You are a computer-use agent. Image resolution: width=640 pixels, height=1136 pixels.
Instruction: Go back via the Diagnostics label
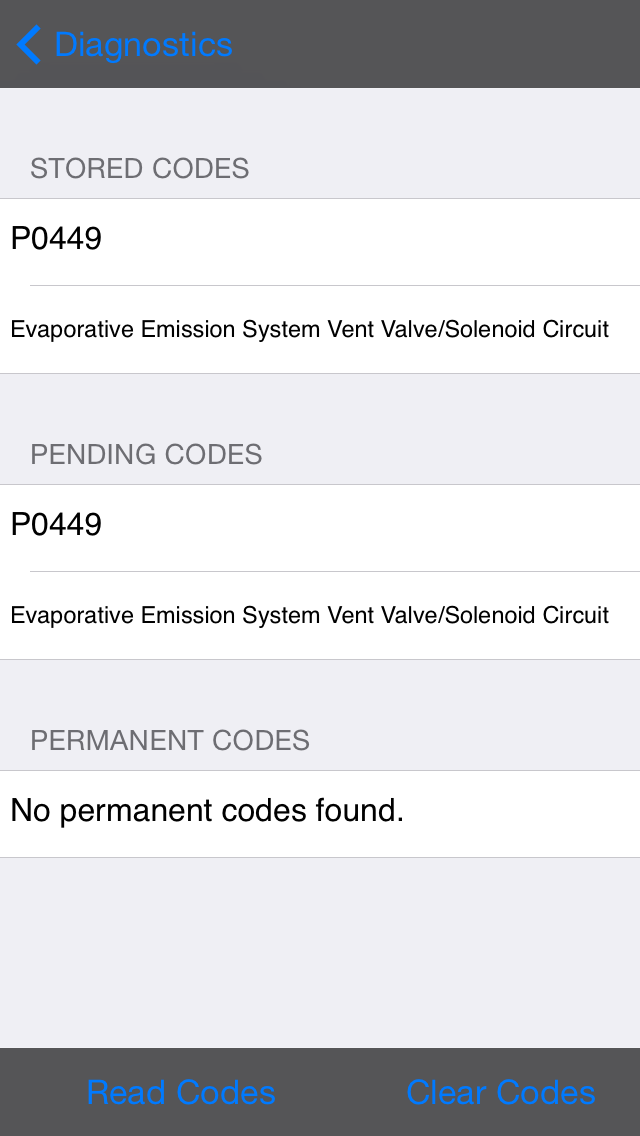[x=143, y=45]
